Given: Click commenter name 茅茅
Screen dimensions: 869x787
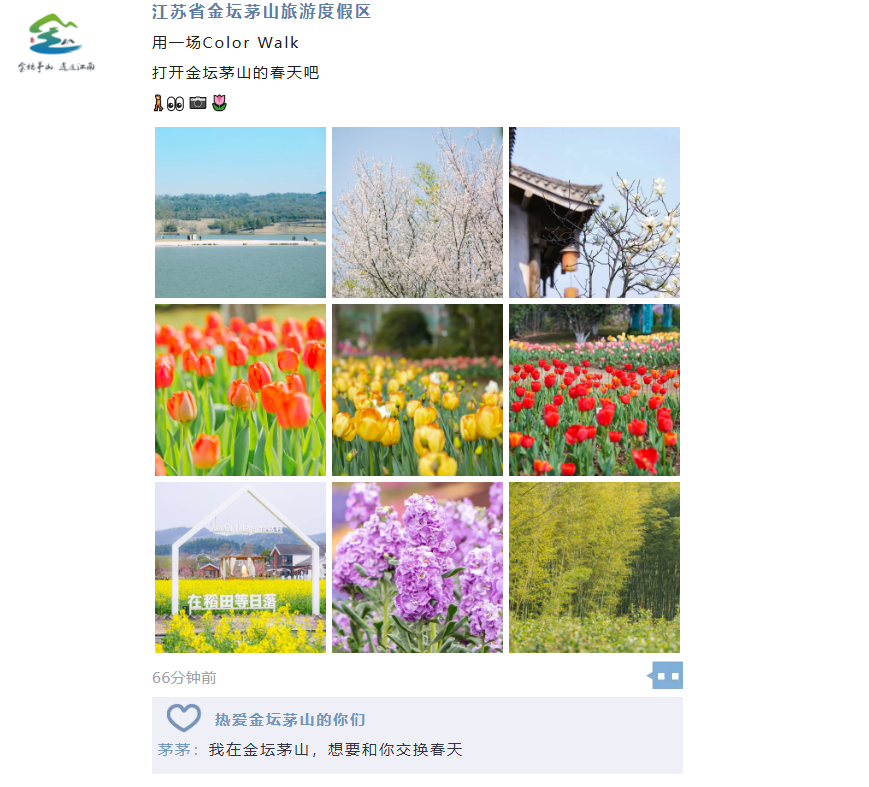Looking at the screenshot, I should pyautogui.click(x=174, y=749).
